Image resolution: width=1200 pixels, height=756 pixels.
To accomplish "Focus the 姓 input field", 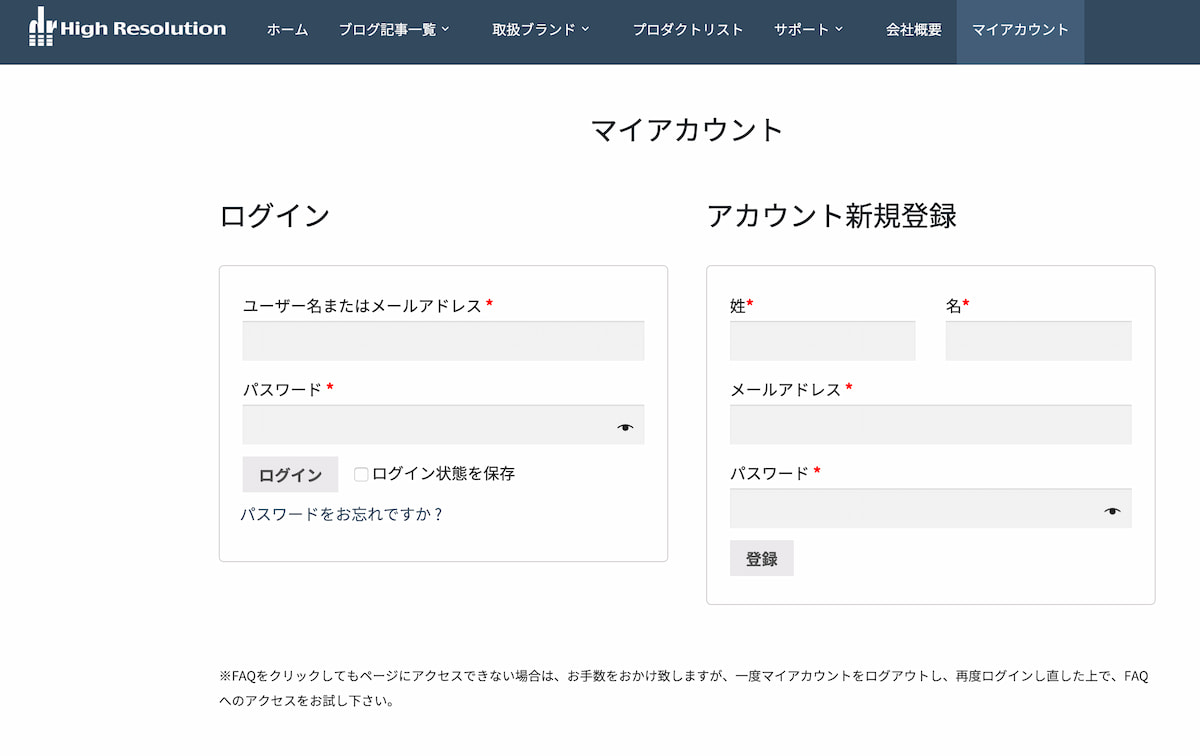I will click(x=823, y=341).
